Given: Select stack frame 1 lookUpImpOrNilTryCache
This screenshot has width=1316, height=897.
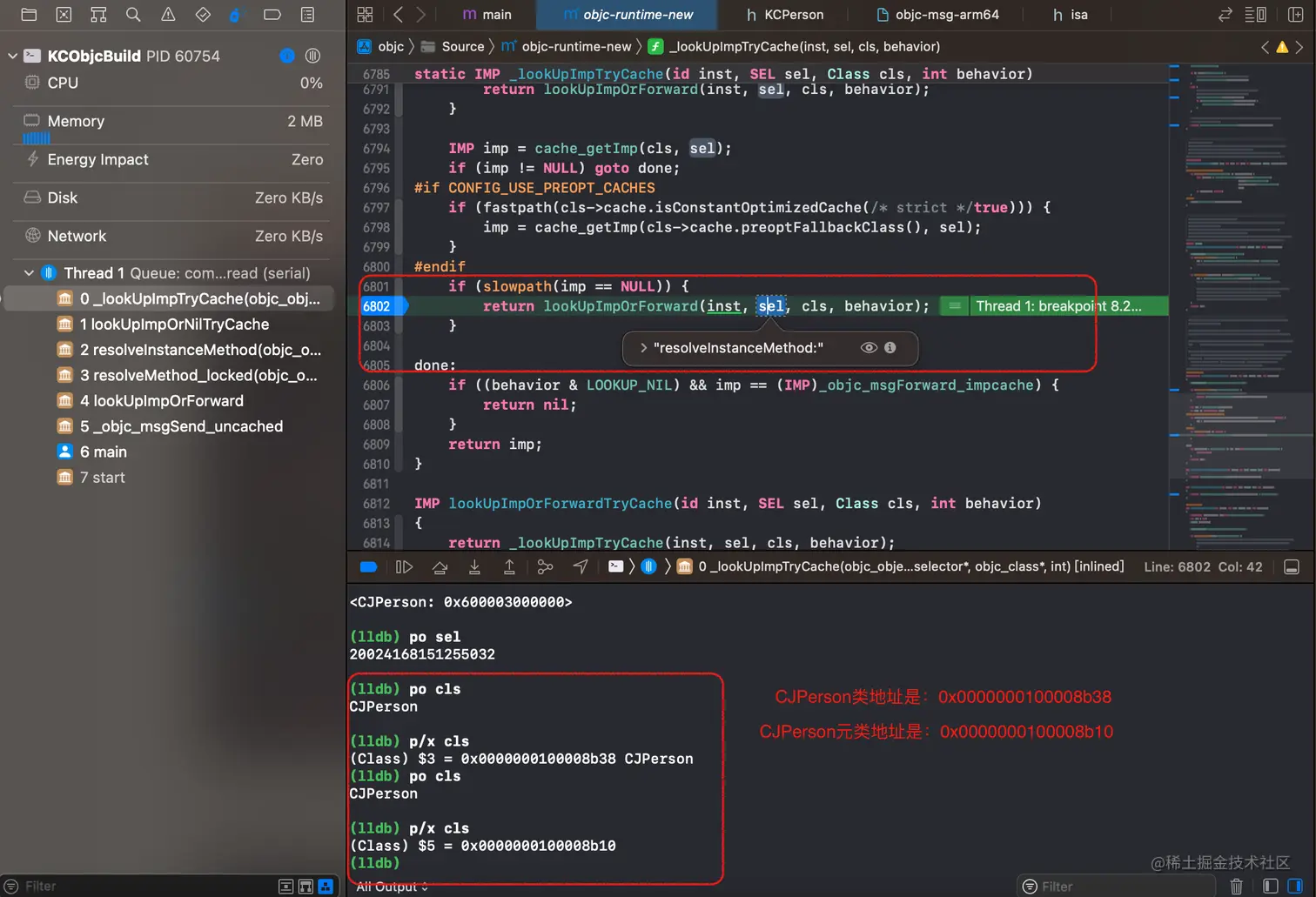Looking at the screenshot, I should [169, 324].
